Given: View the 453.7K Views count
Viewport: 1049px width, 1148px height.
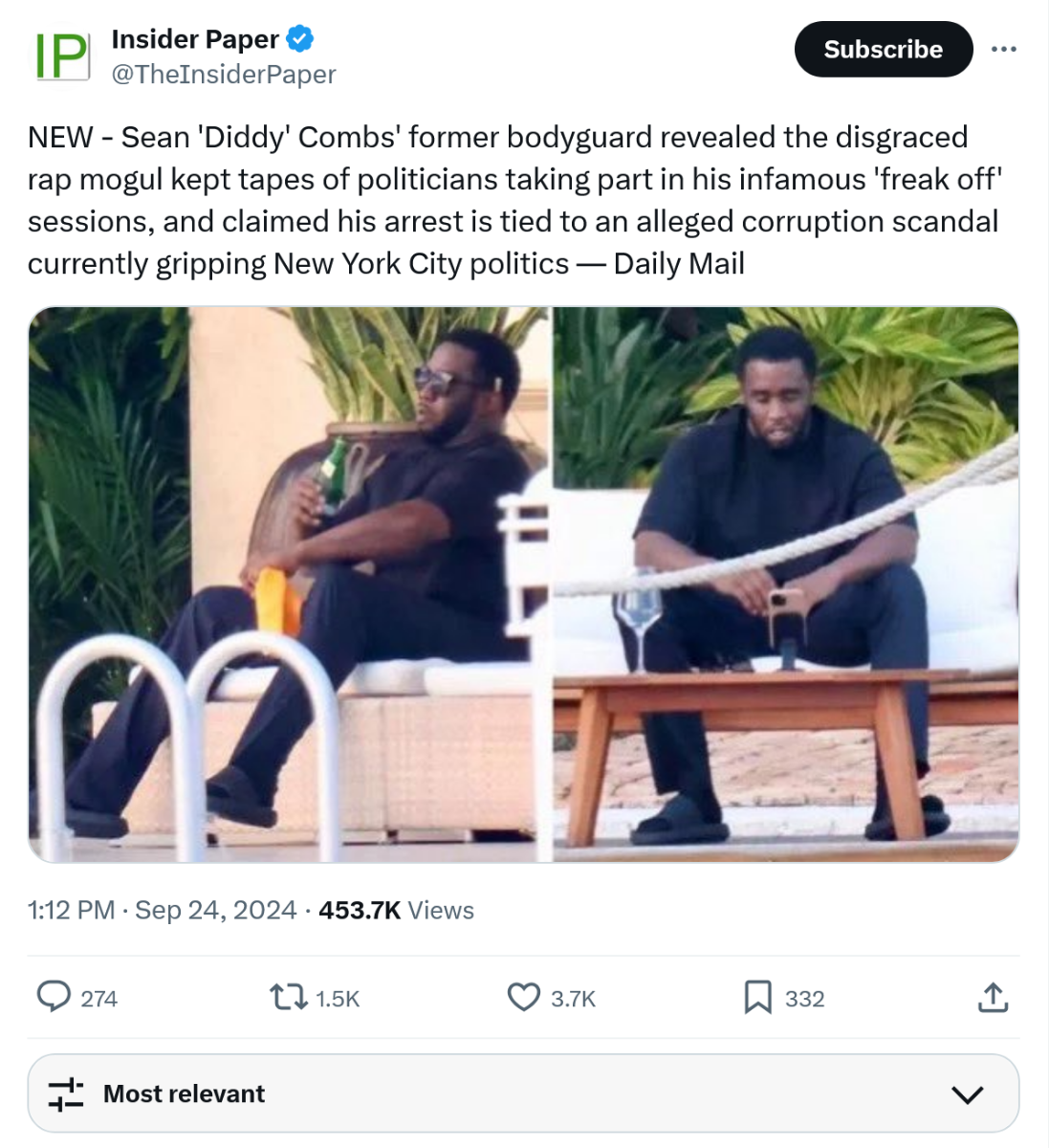Looking at the screenshot, I should pyautogui.click(x=396, y=910).
